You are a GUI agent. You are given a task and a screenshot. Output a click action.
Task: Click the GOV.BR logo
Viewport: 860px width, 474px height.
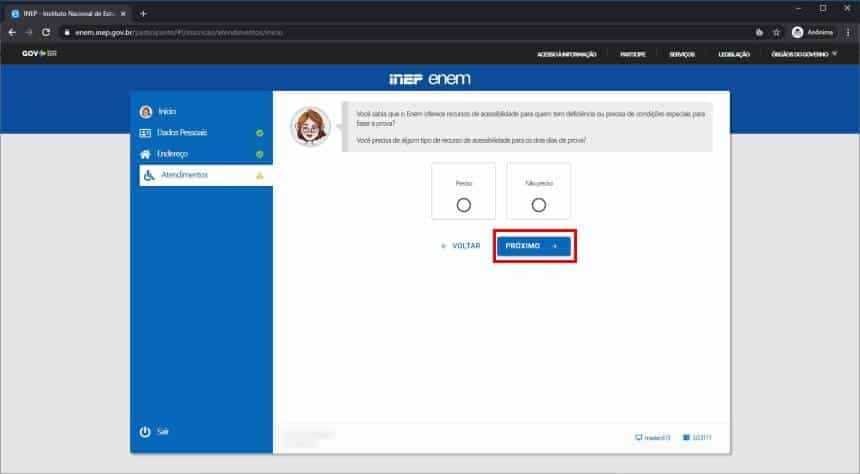(x=39, y=53)
